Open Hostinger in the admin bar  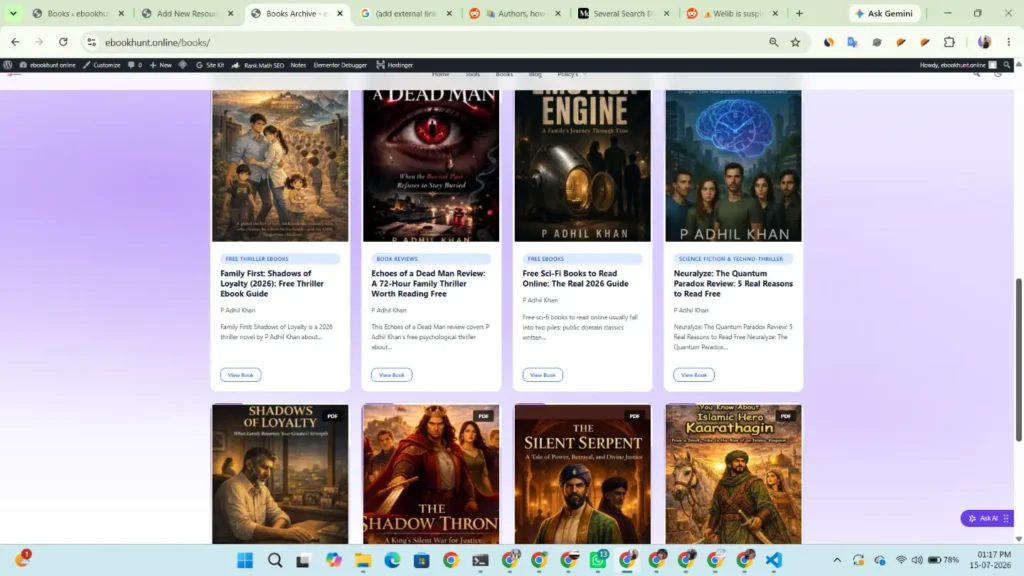click(x=394, y=65)
